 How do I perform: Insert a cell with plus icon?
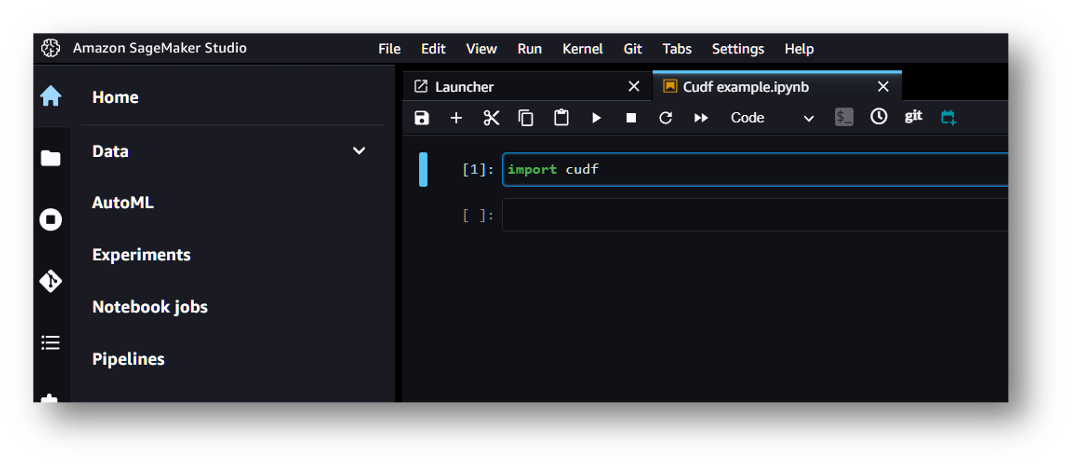[456, 118]
